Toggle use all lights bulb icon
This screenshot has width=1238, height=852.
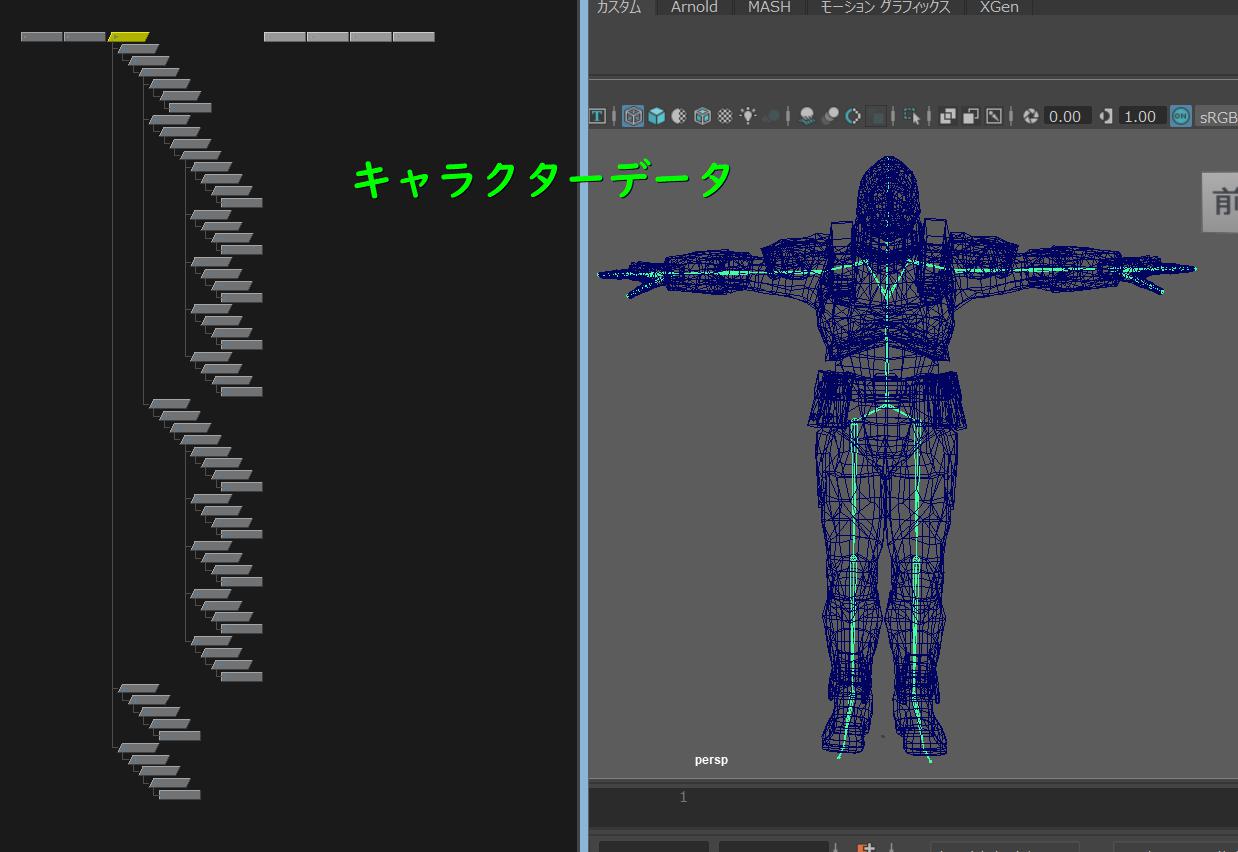pyautogui.click(x=748, y=116)
